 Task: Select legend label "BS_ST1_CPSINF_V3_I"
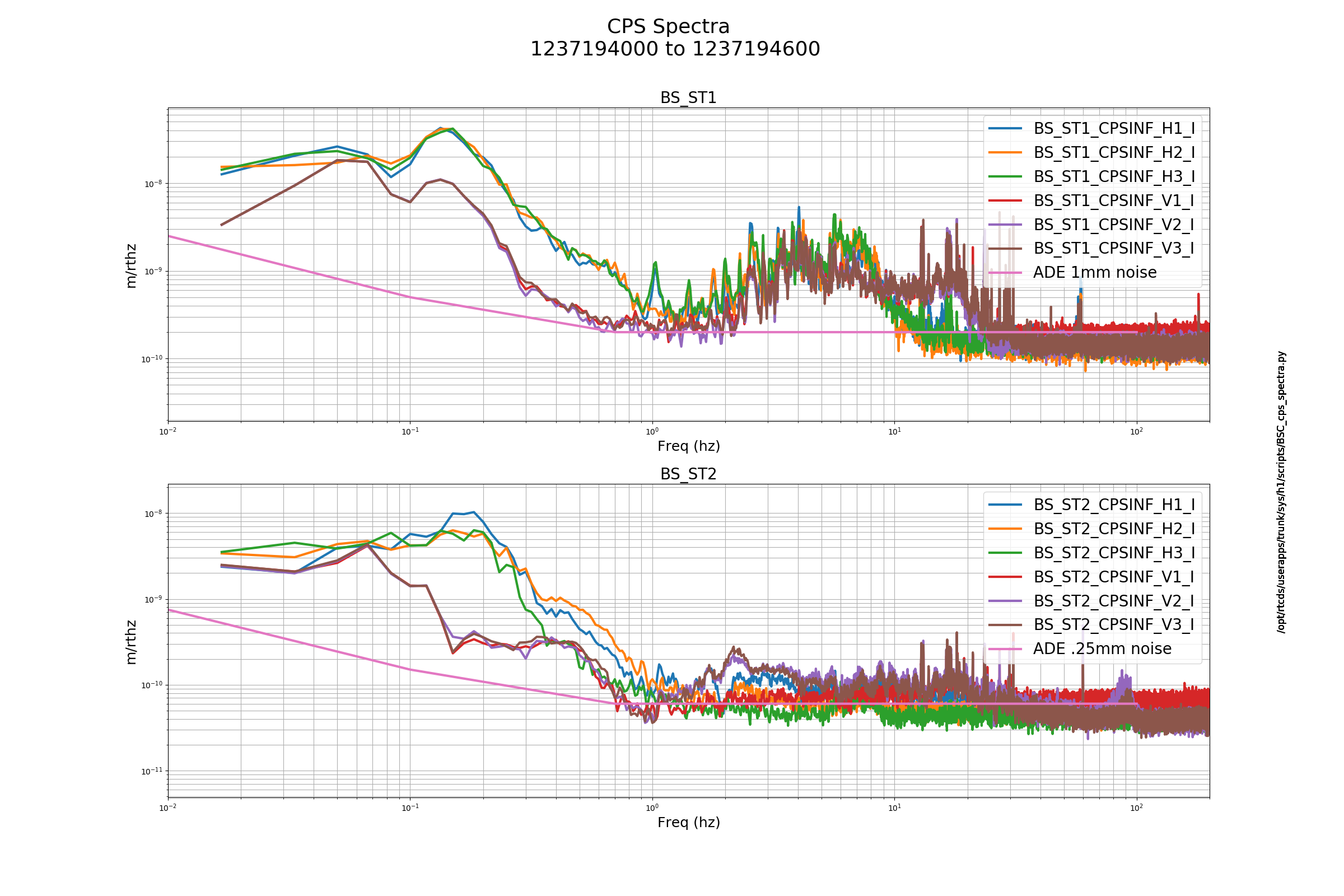[x=1113, y=249]
